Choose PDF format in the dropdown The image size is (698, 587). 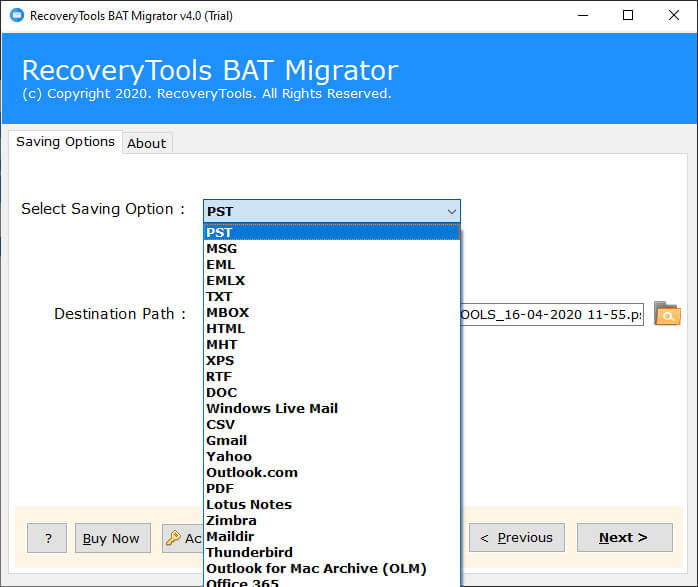coord(332,489)
